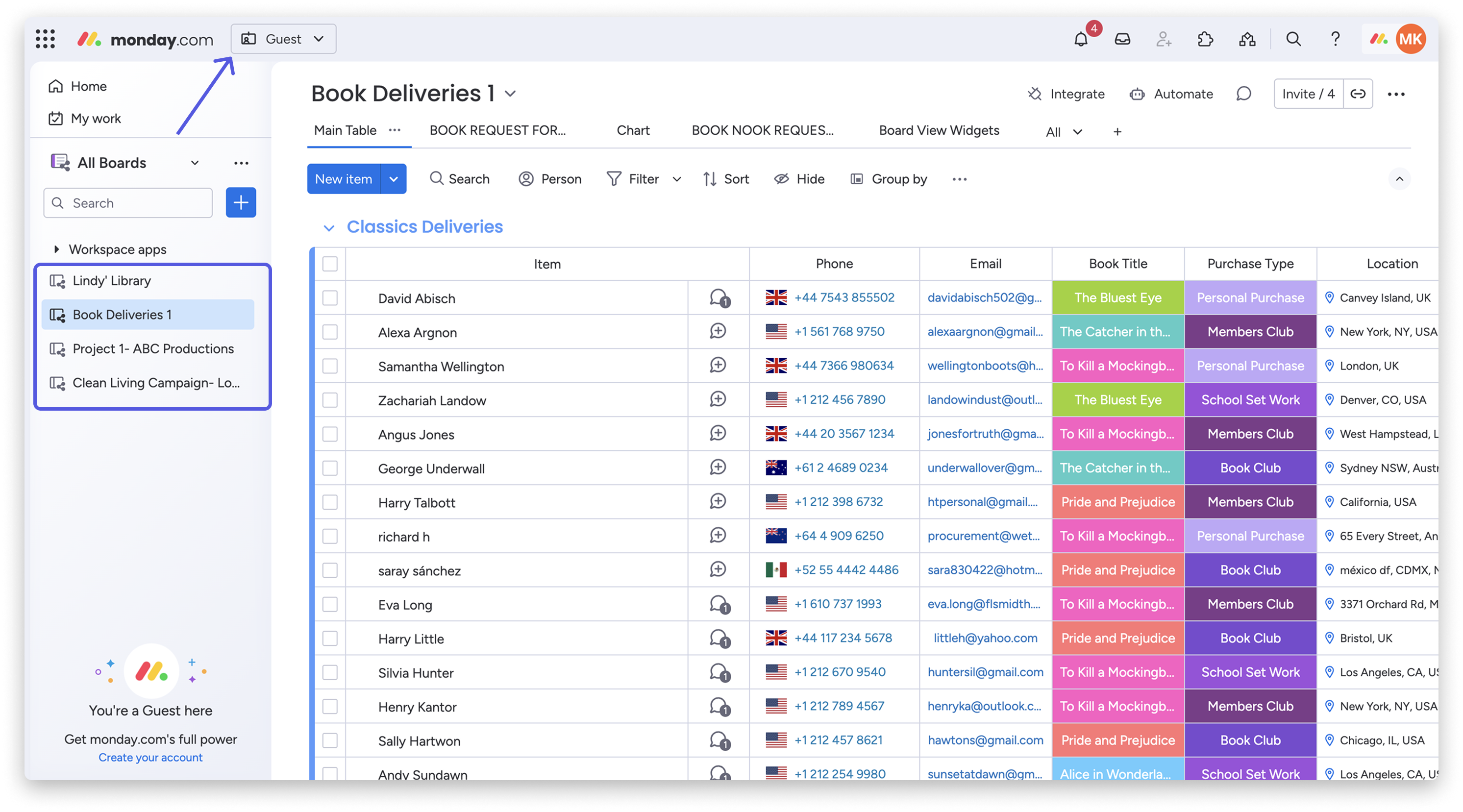Click The Bluest Eye green label for David
The height and width of the screenshot is (812, 1463).
point(1117,297)
